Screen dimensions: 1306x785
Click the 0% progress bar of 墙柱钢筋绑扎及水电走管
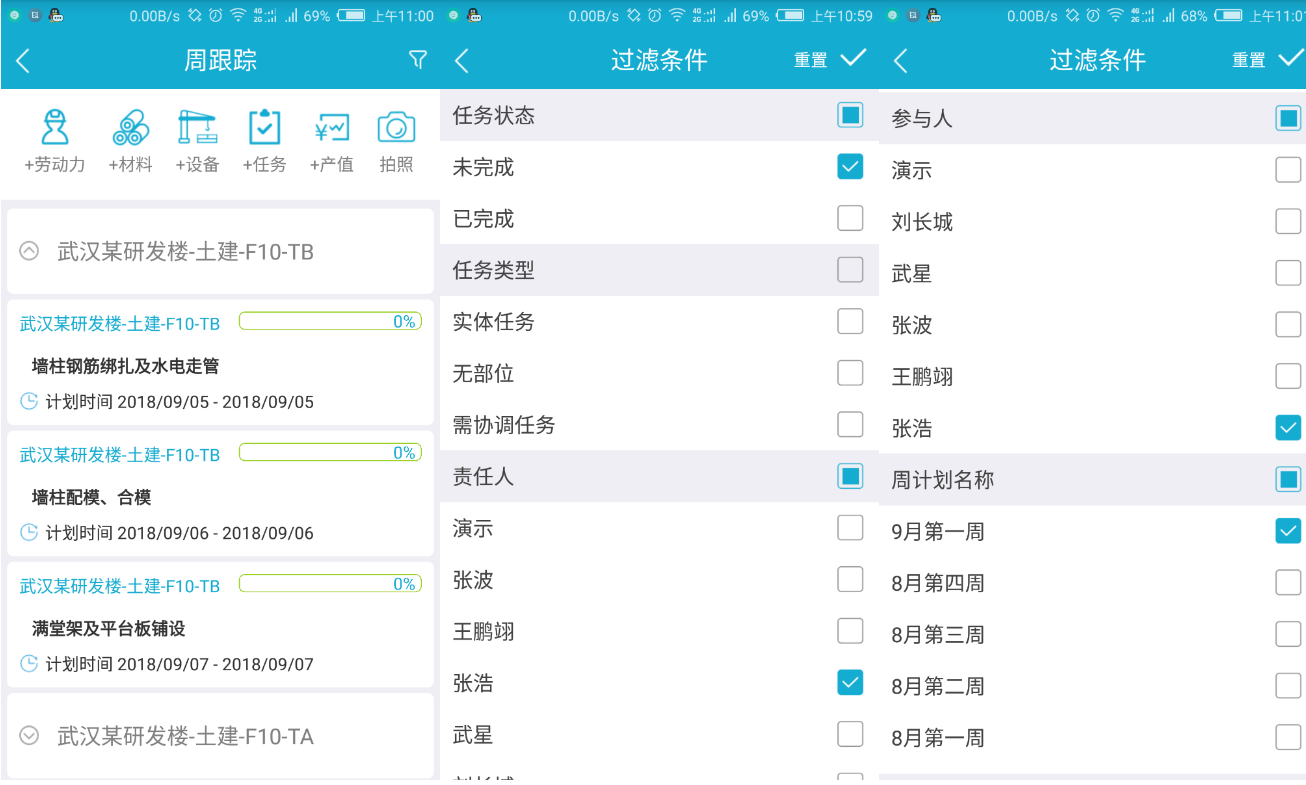[x=330, y=322]
